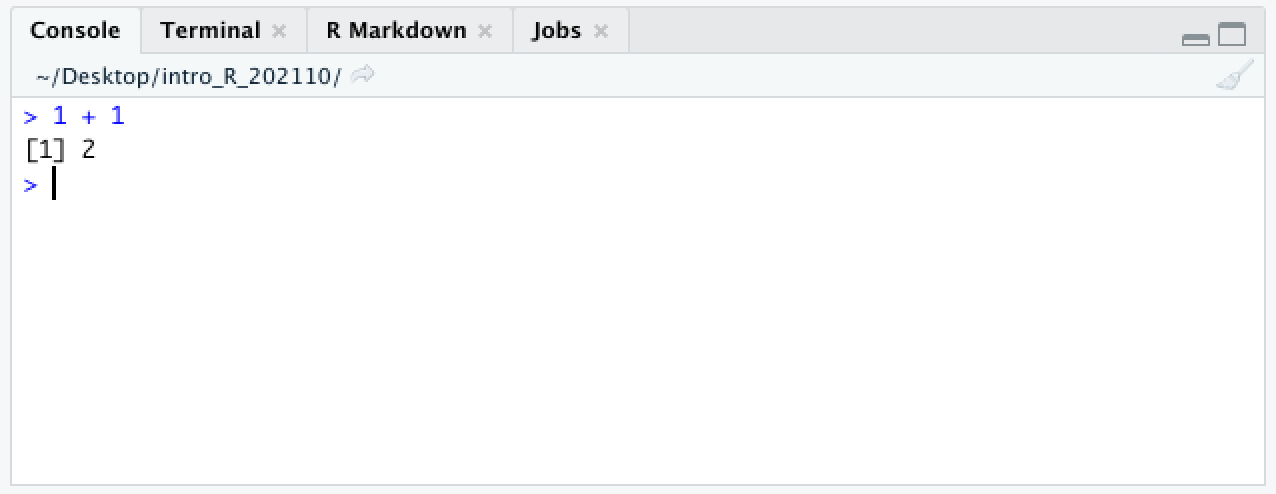Maximize the Console pane
Viewport: 1276px width, 494px height.
(1232, 36)
